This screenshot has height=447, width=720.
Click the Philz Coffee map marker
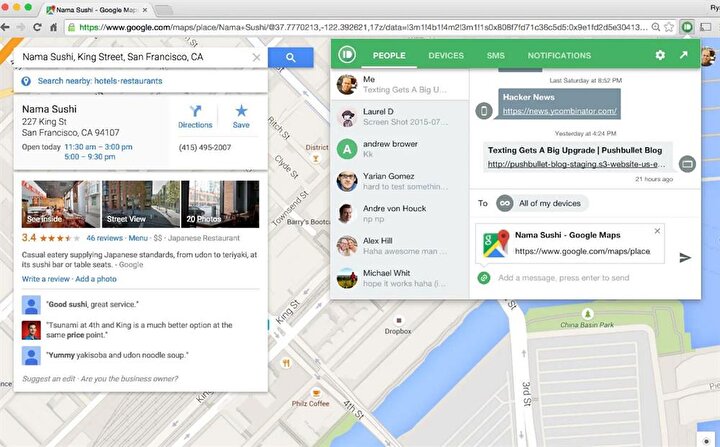click(x=316, y=394)
